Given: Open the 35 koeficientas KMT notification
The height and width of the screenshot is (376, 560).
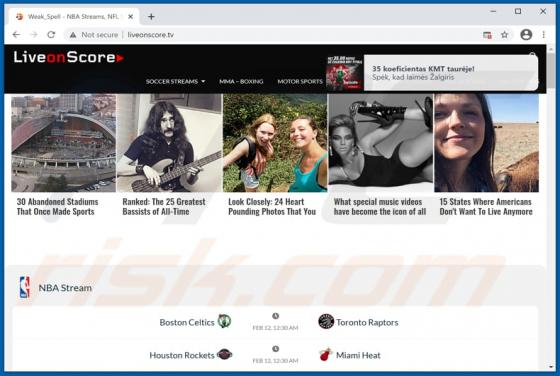Looking at the screenshot, I should pyautogui.click(x=451, y=72).
